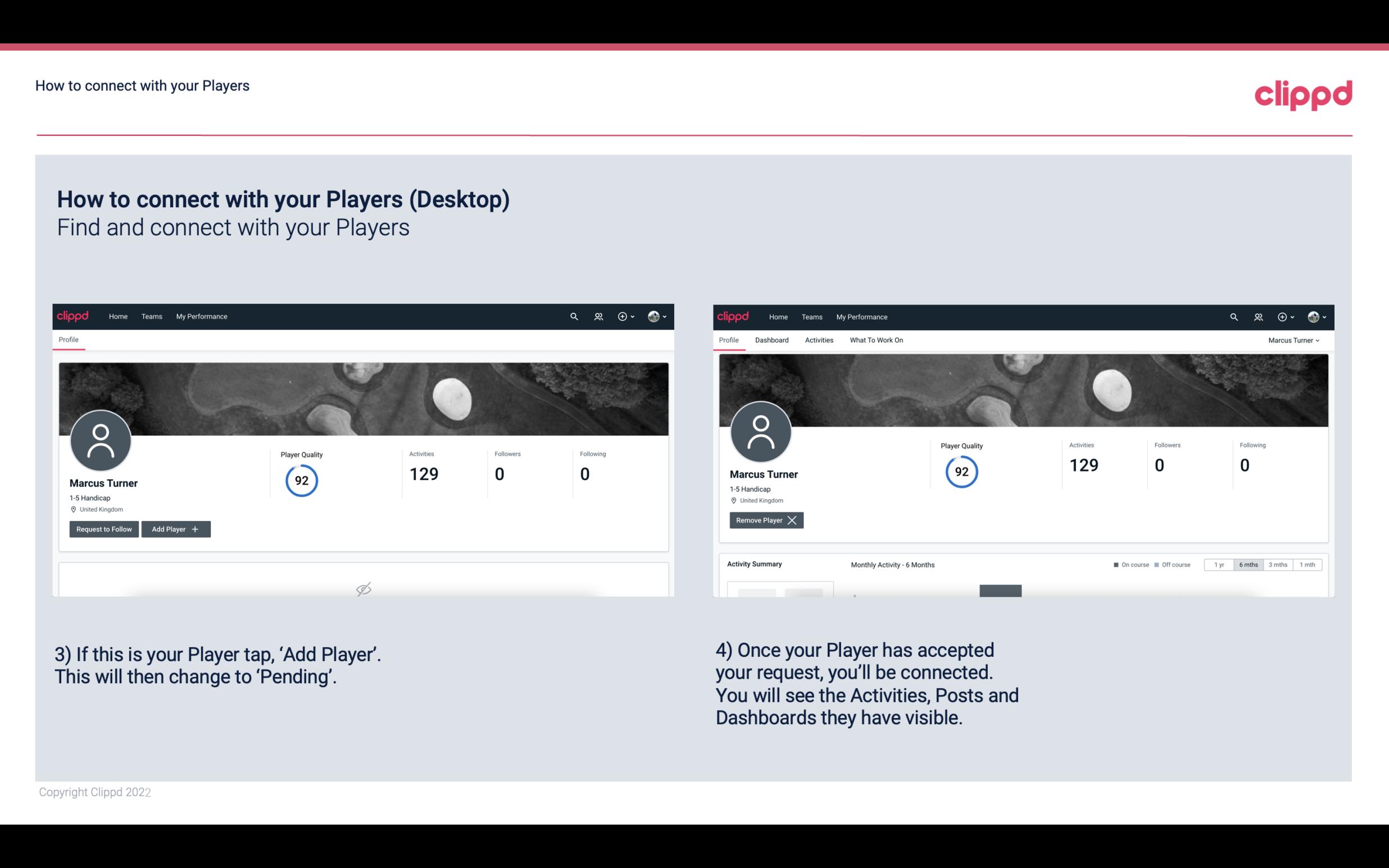Click the connections icon in right navbar
1389x868 pixels.
pyautogui.click(x=1257, y=316)
